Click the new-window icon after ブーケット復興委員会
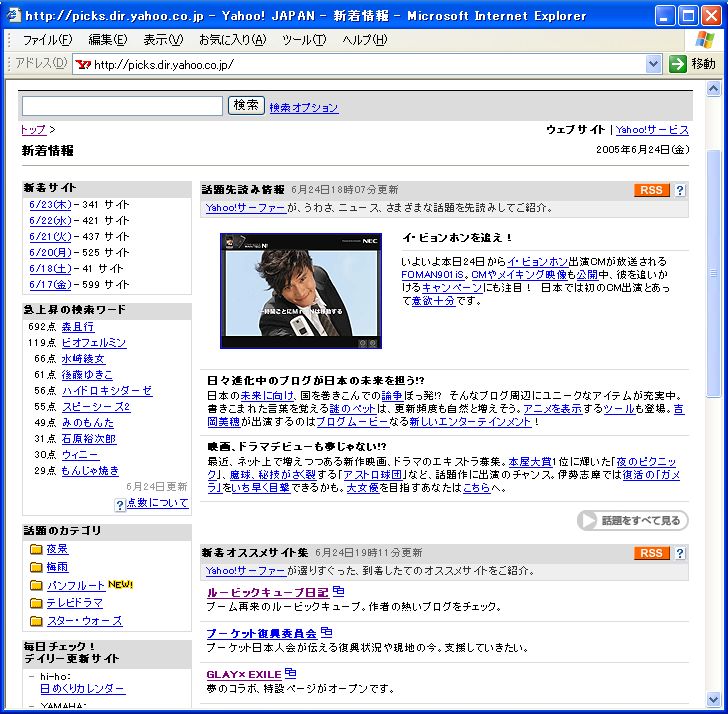The height and width of the screenshot is (714, 728). click(x=326, y=632)
